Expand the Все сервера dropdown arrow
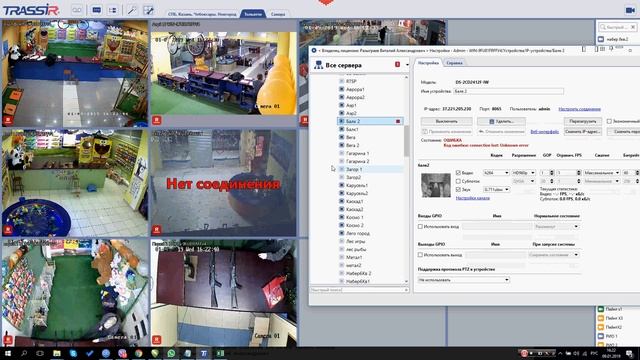 (x=407, y=65)
